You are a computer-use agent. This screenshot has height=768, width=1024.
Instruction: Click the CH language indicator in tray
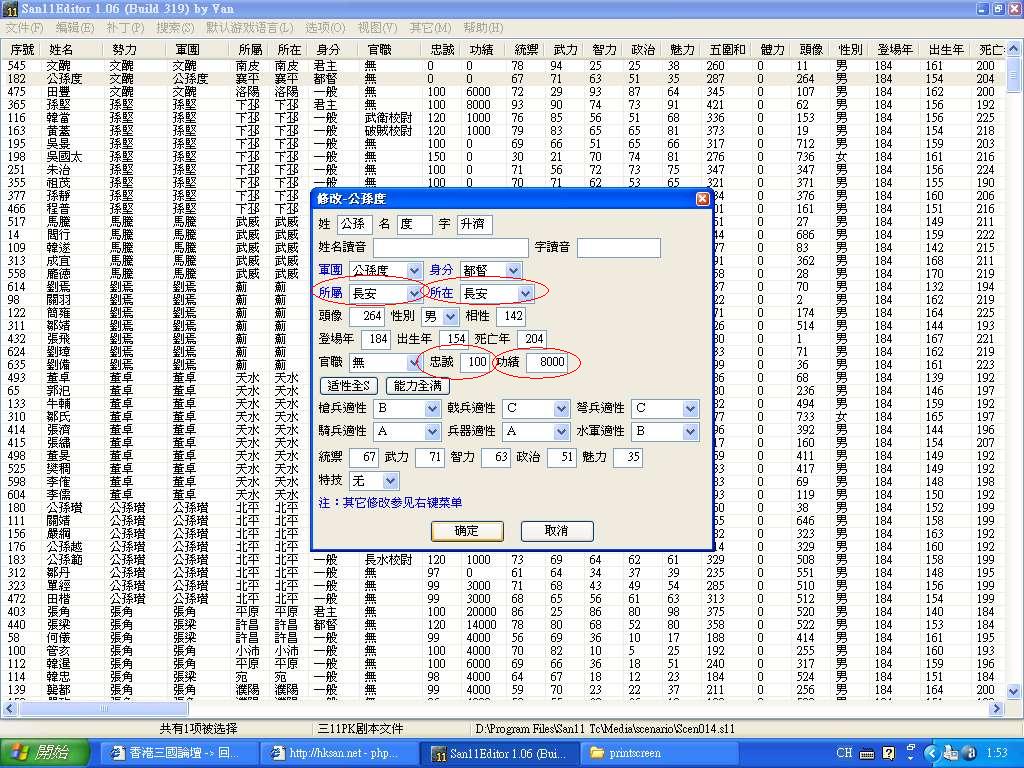[844, 753]
